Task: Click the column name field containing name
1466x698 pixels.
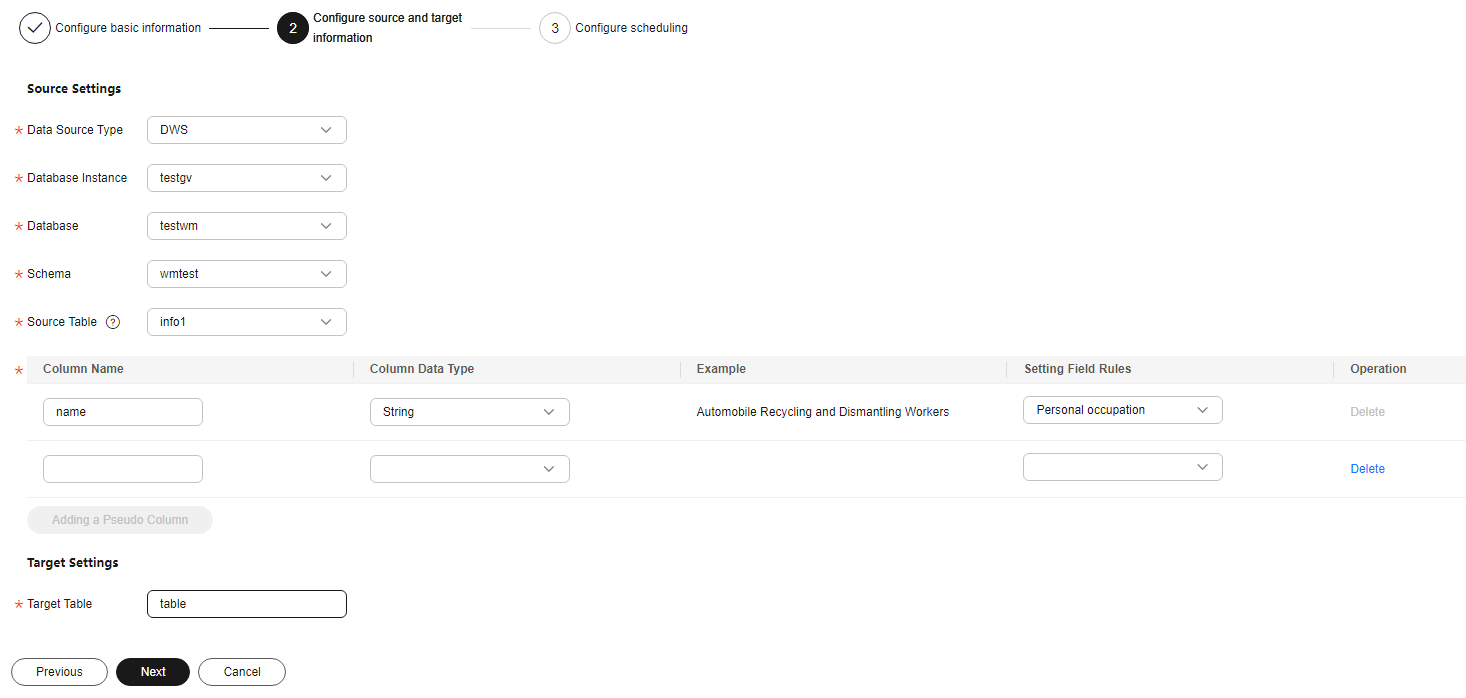Action: (x=123, y=412)
